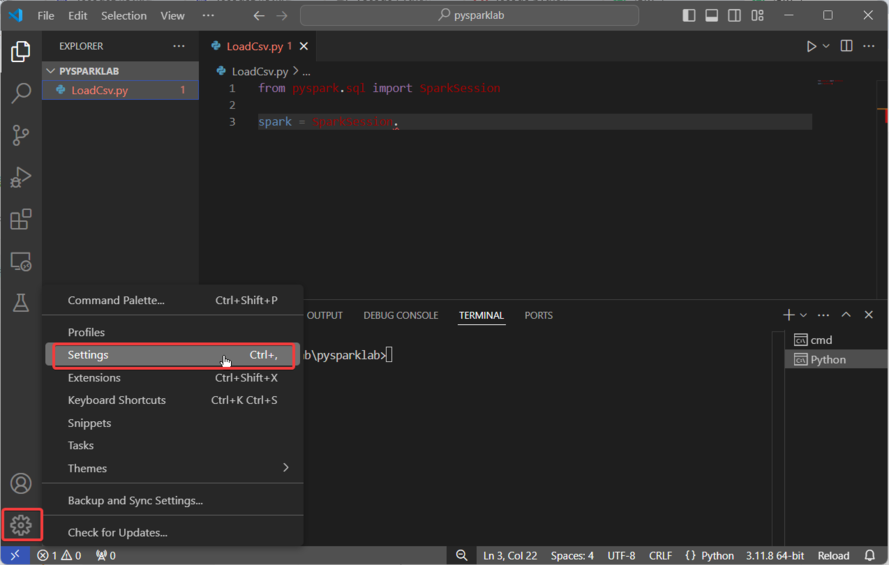This screenshot has width=889, height=565.
Task: Select the cmd terminal in the list
Action: pyautogui.click(x=820, y=340)
